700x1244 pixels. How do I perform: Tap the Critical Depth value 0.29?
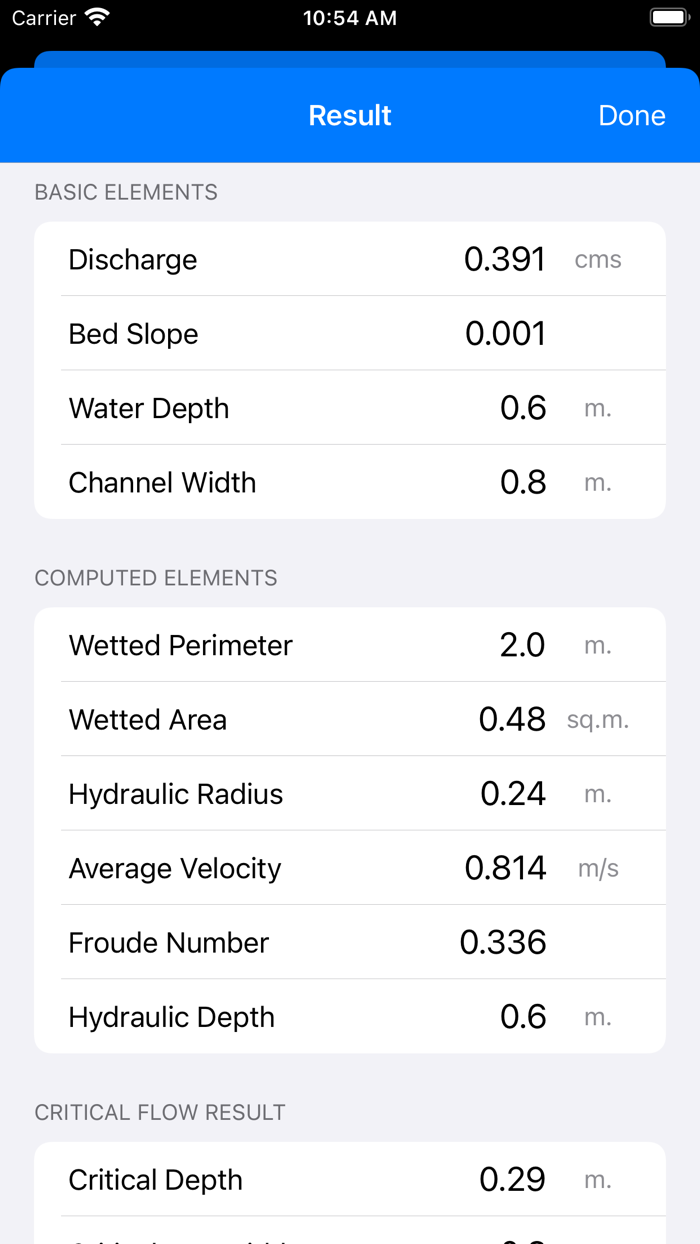513,1180
